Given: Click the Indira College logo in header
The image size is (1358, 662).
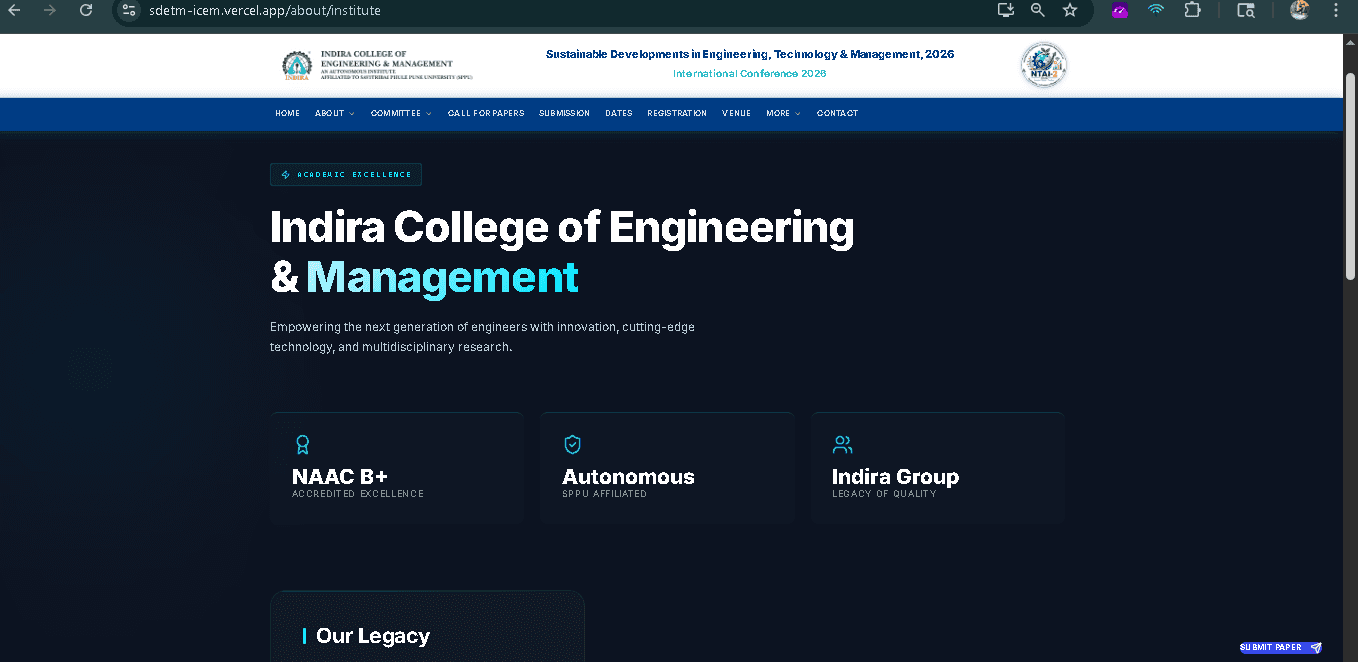Looking at the screenshot, I should pyautogui.click(x=377, y=65).
